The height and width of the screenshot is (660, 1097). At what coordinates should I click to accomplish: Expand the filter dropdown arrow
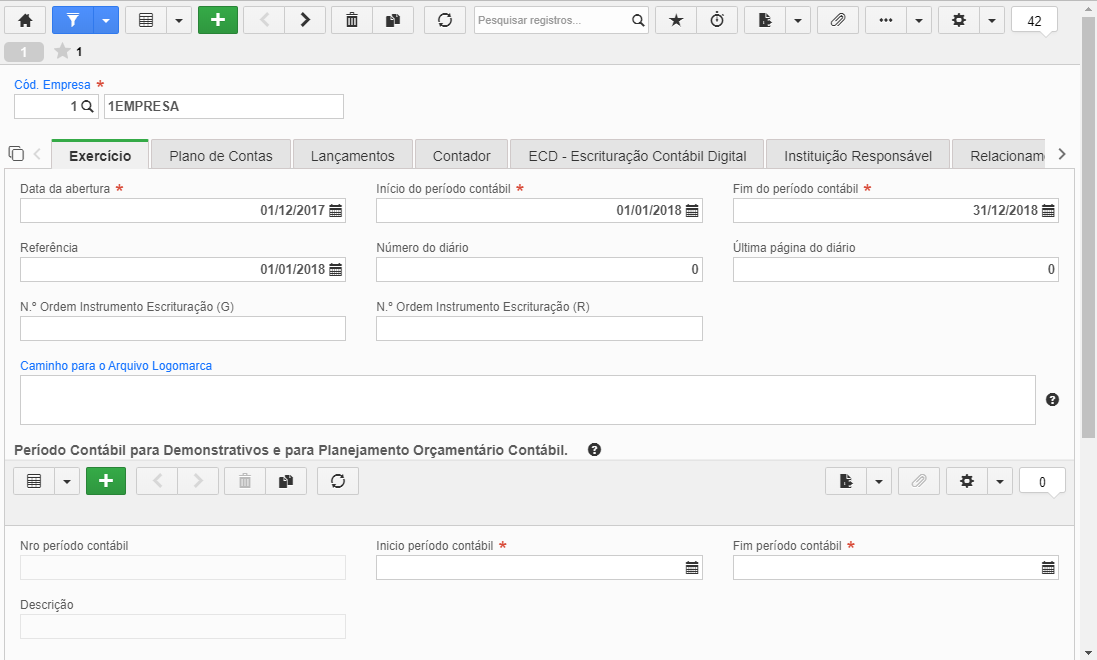point(106,20)
